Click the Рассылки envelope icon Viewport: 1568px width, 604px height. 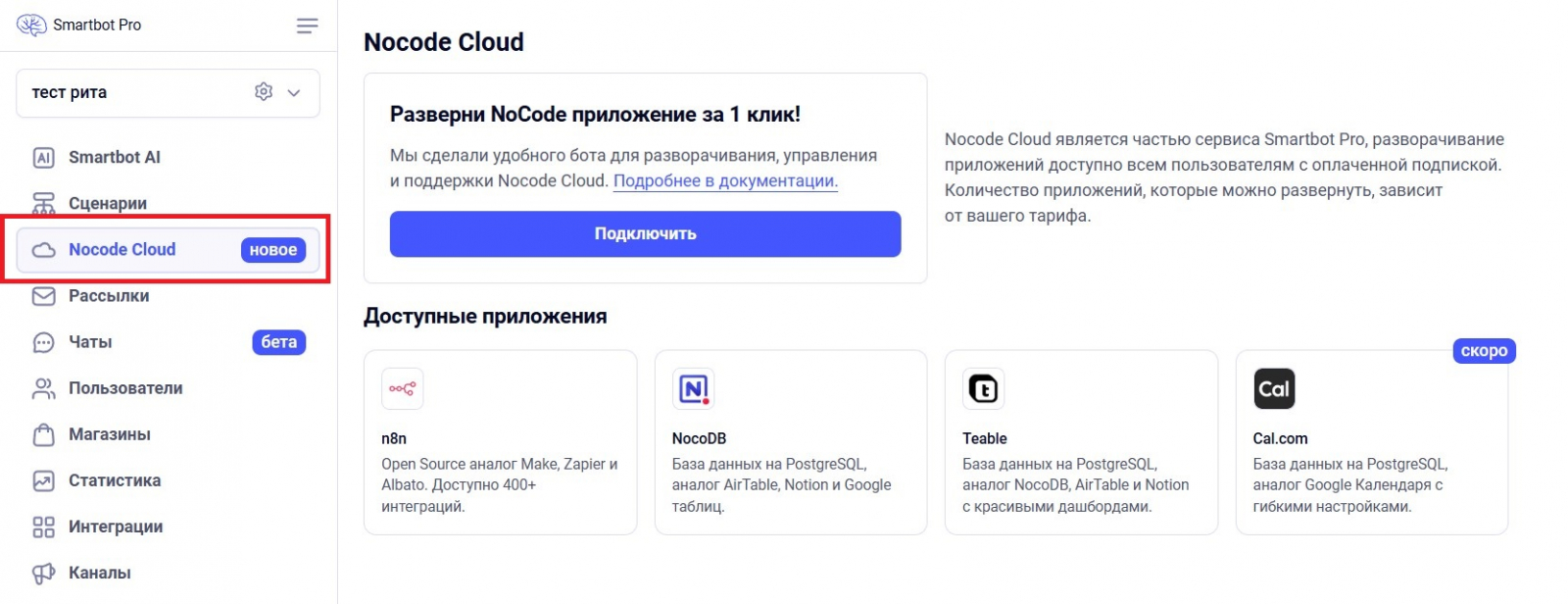[44, 296]
